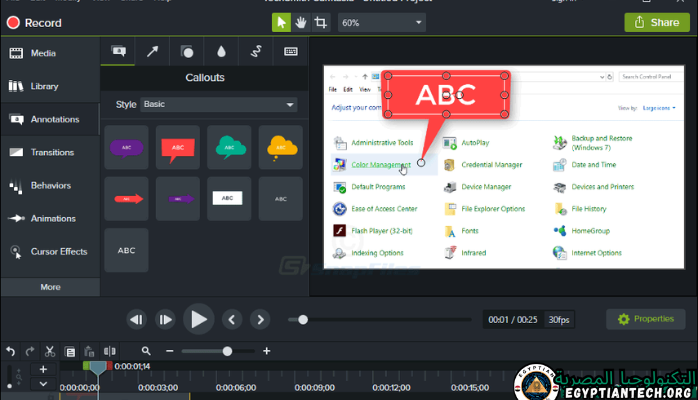
Task: Open the Keystroke Callouts tab
Action: pyautogui.click(x=290, y=51)
